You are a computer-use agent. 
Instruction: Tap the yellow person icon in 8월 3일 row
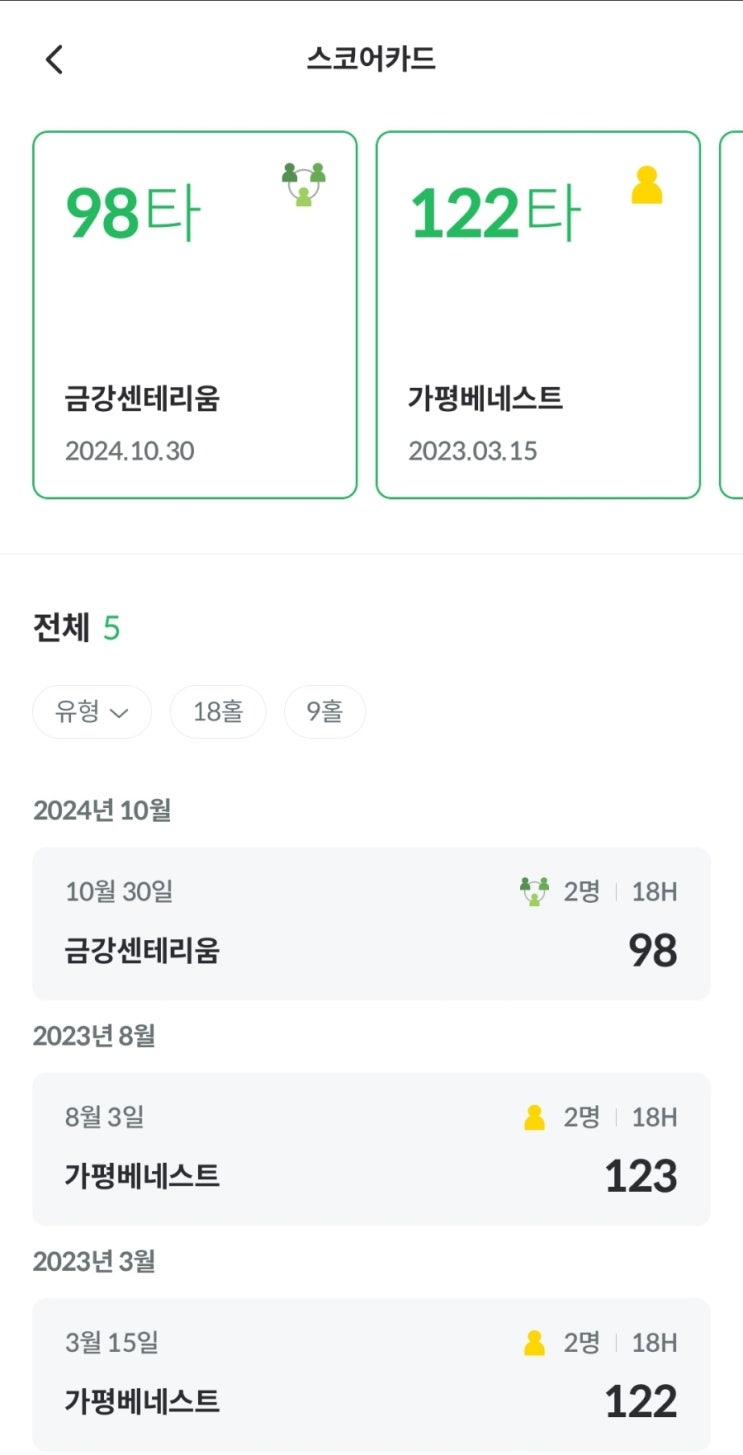(535, 1117)
